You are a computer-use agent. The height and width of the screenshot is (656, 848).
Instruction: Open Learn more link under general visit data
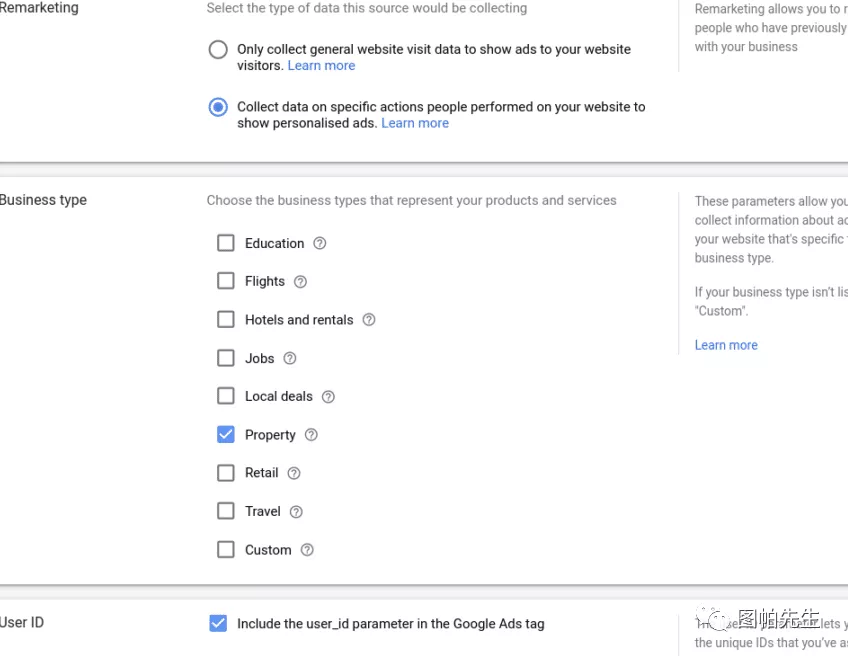pyautogui.click(x=321, y=66)
